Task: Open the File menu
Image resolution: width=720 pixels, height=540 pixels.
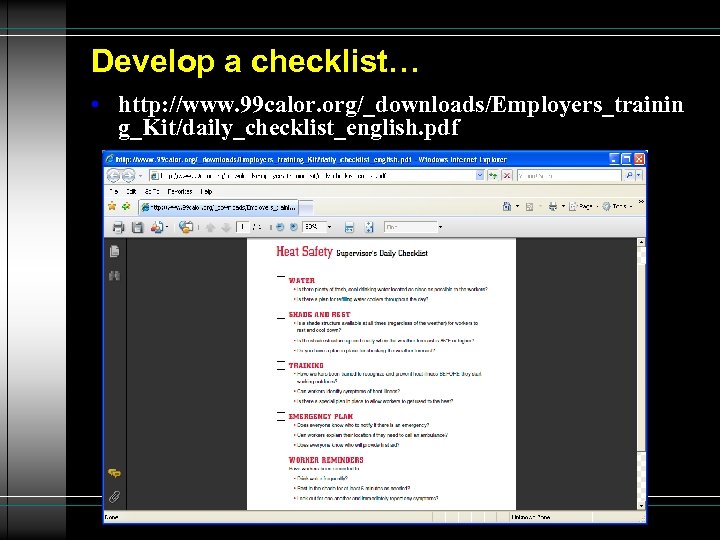Action: [x=113, y=191]
